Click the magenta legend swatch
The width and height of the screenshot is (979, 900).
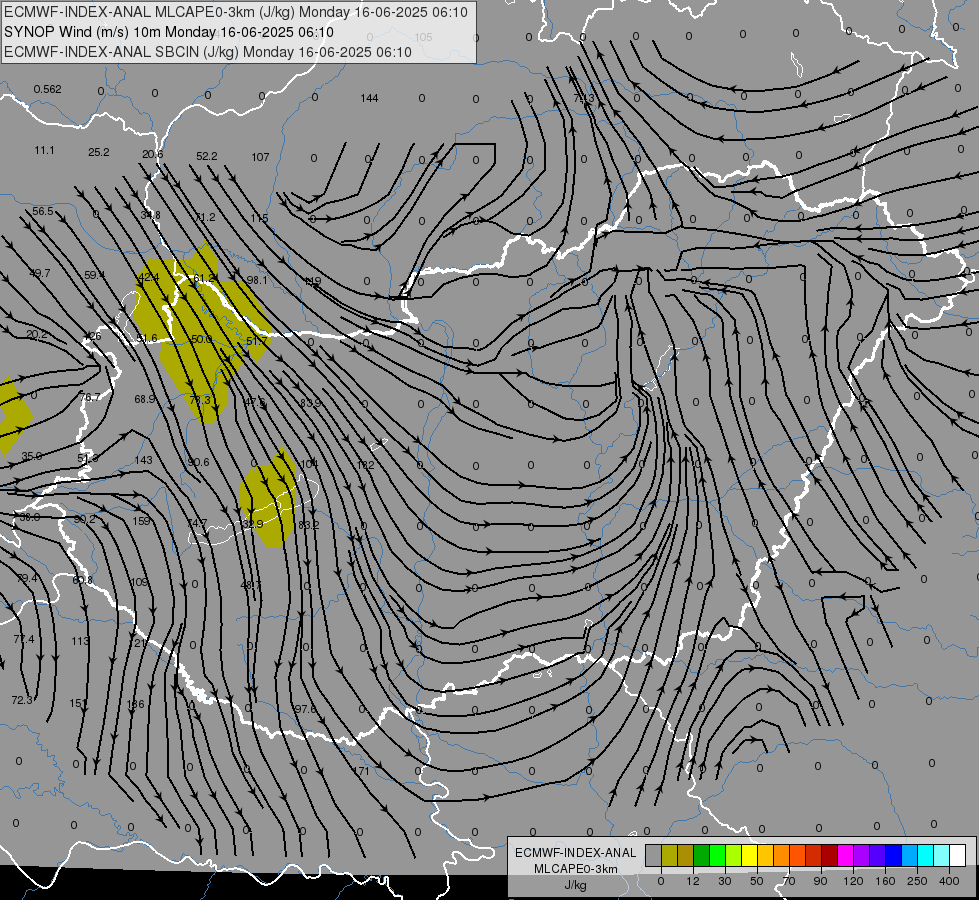[845, 856]
